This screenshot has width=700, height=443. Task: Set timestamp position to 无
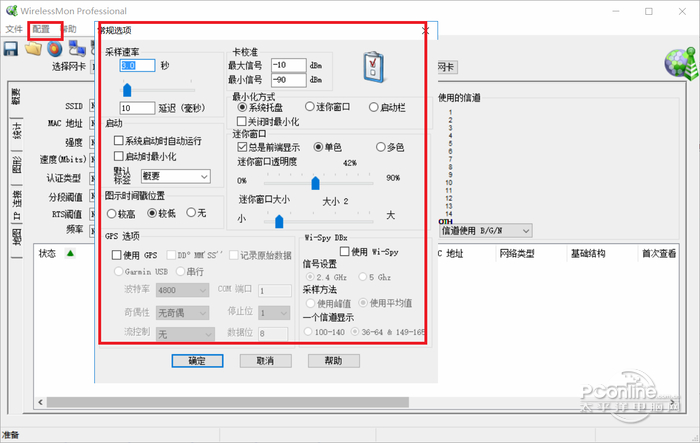point(191,213)
